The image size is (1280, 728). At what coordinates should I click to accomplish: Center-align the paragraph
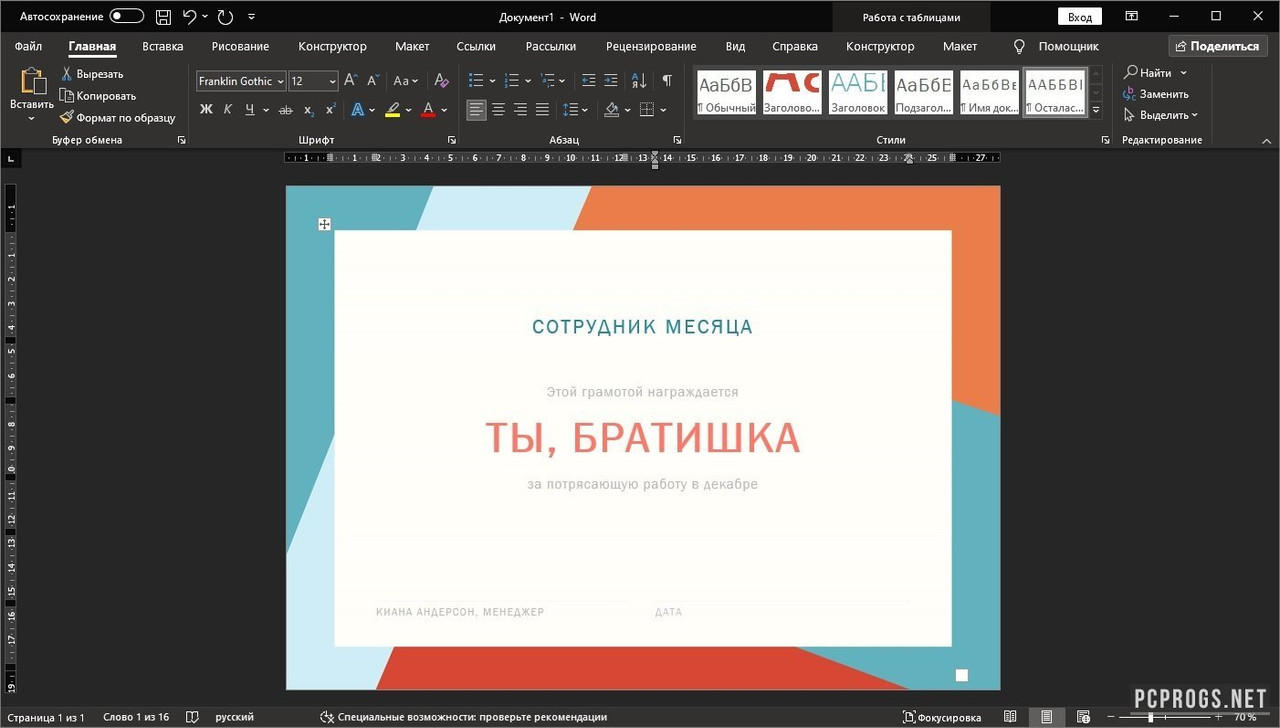pos(498,110)
